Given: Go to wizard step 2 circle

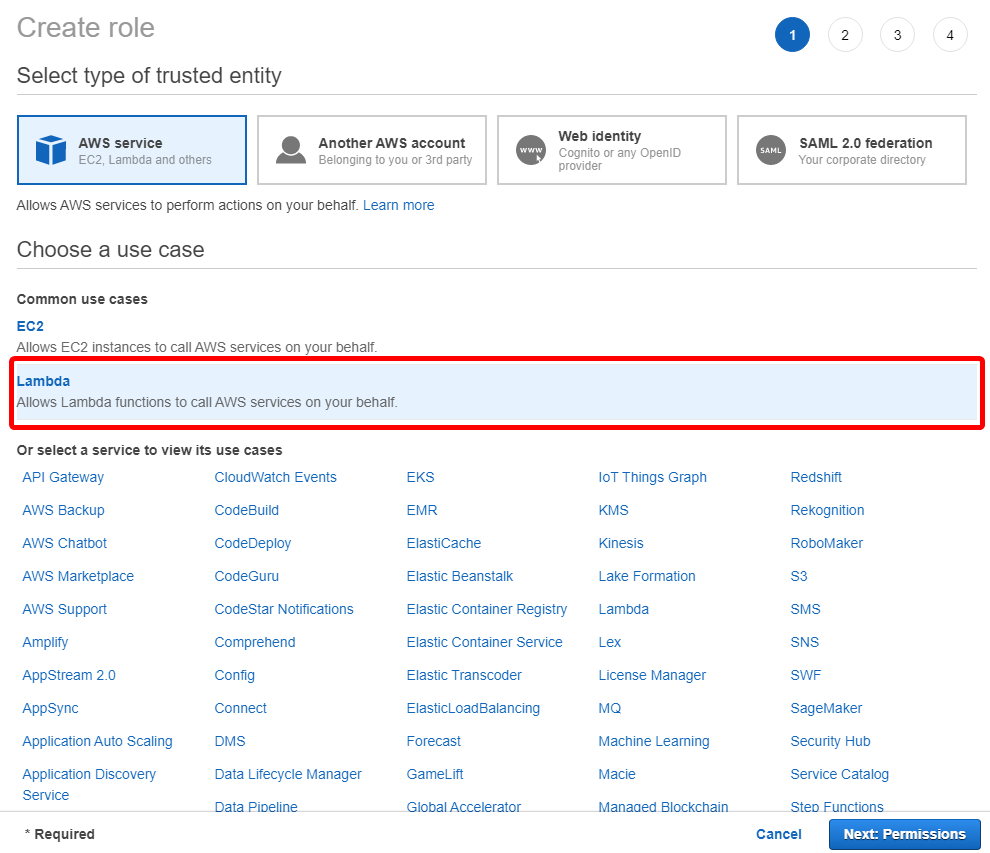Looking at the screenshot, I should (845, 35).
